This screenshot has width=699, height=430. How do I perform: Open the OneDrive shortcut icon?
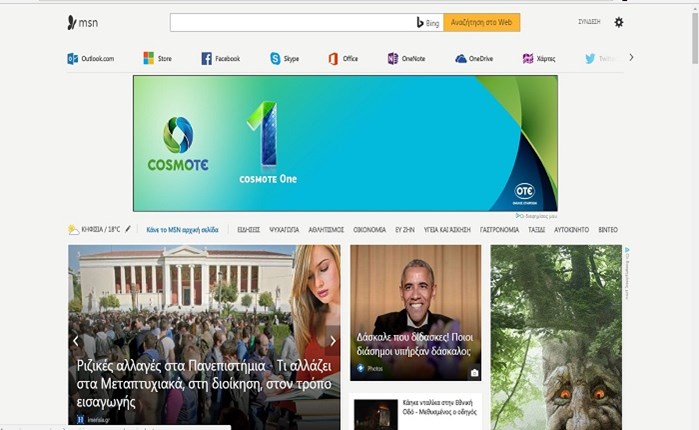click(461, 58)
